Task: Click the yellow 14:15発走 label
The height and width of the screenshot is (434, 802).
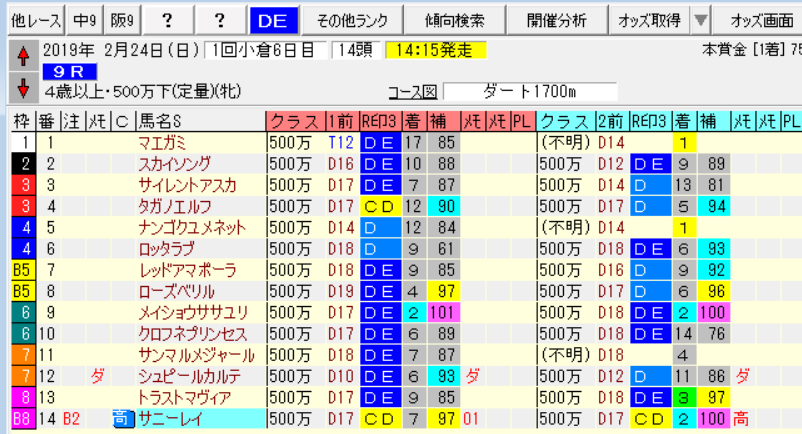Action: 436,51
